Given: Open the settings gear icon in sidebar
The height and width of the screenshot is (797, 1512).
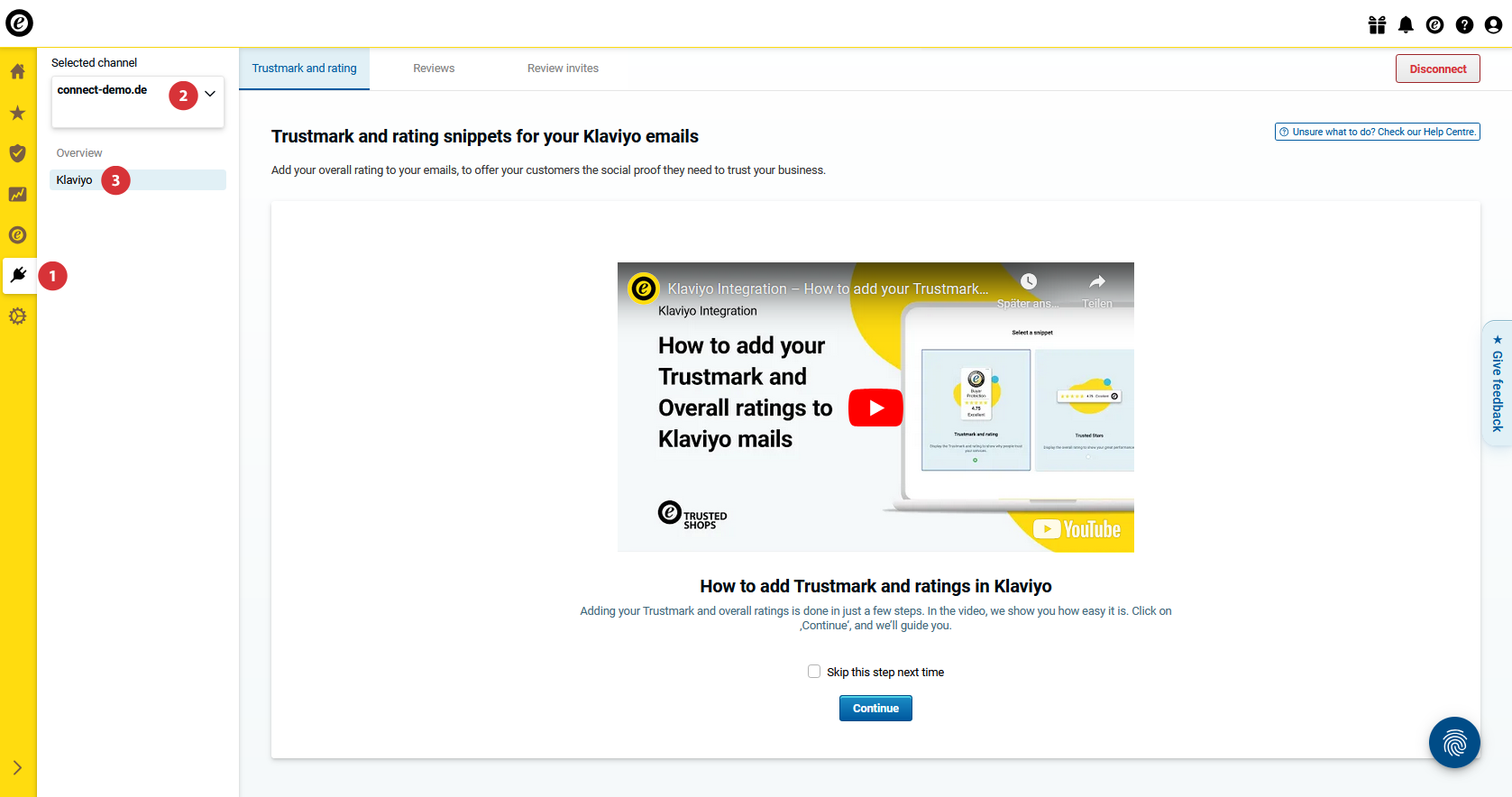Looking at the screenshot, I should [18, 316].
